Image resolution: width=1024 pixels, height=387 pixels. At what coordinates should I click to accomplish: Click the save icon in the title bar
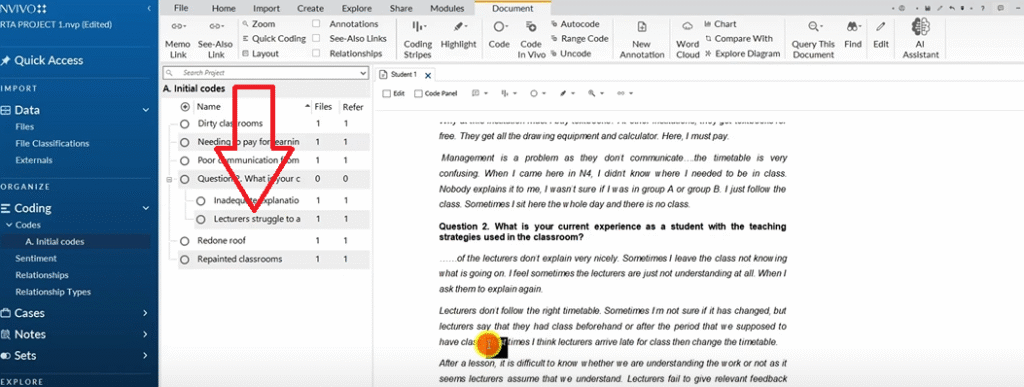pyautogui.click(x=927, y=8)
